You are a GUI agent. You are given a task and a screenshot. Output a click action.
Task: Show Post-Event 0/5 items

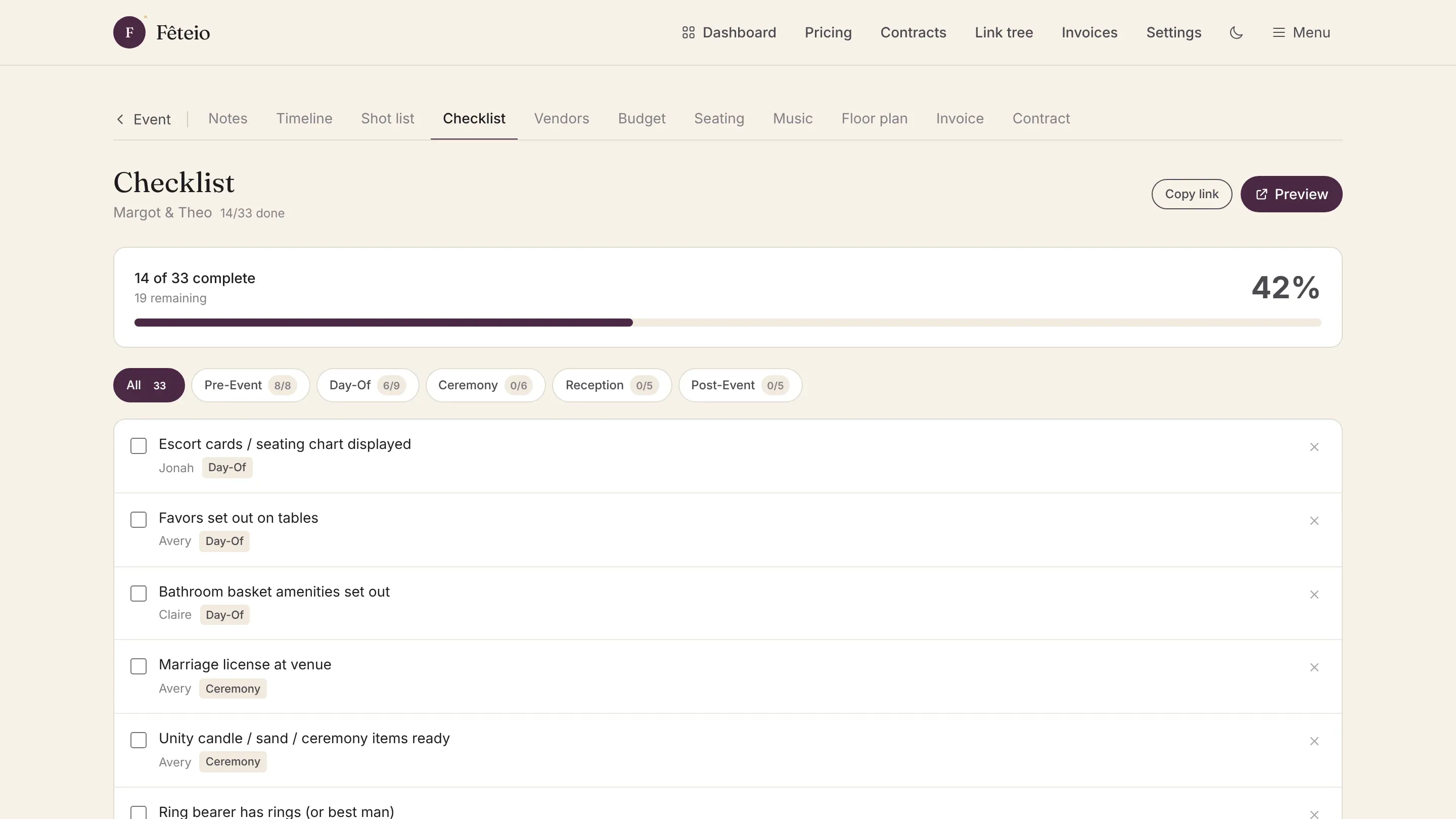(740, 385)
